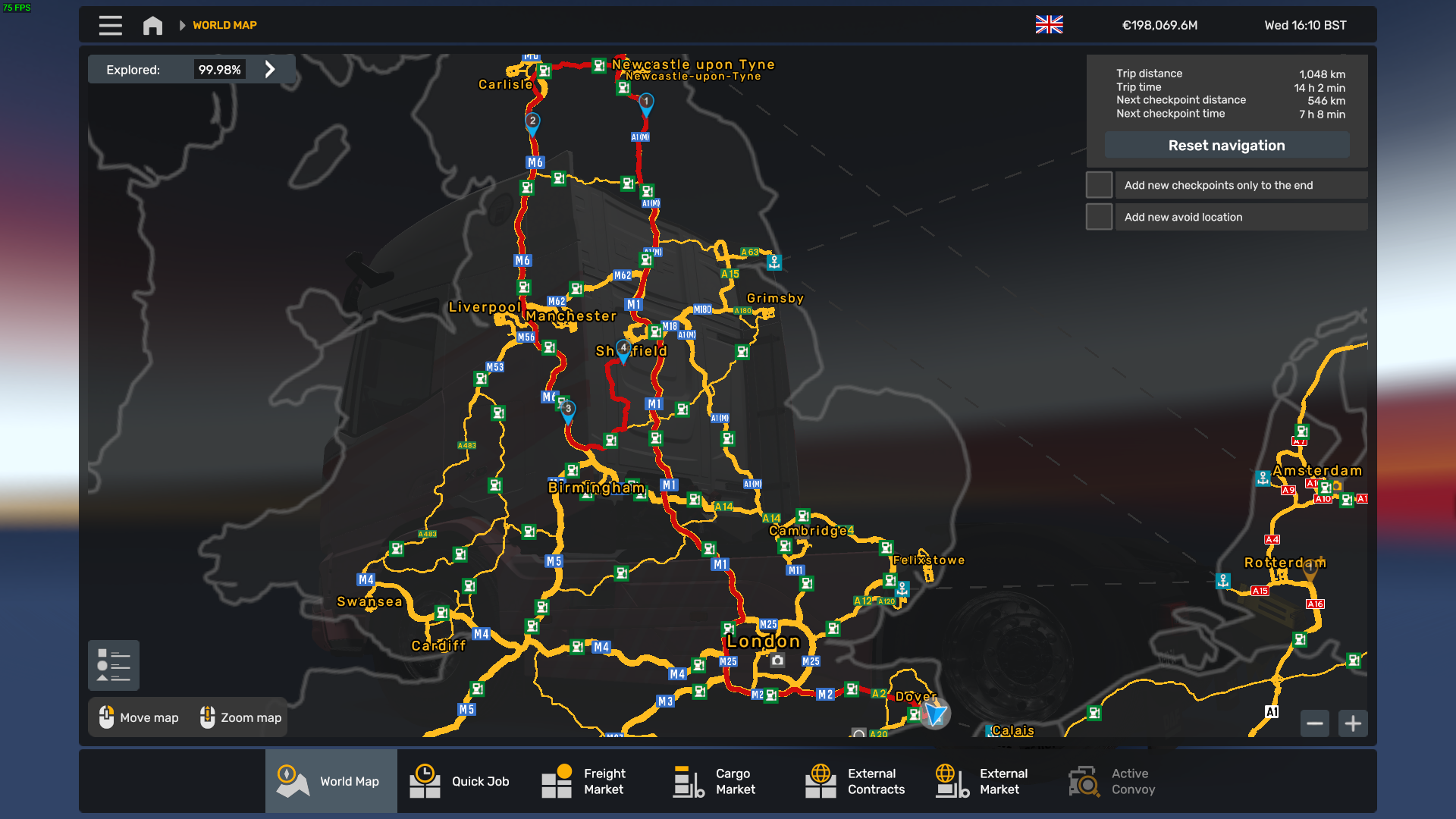Click the camera viewpoint icon in London
The image size is (1456, 819).
click(x=777, y=661)
